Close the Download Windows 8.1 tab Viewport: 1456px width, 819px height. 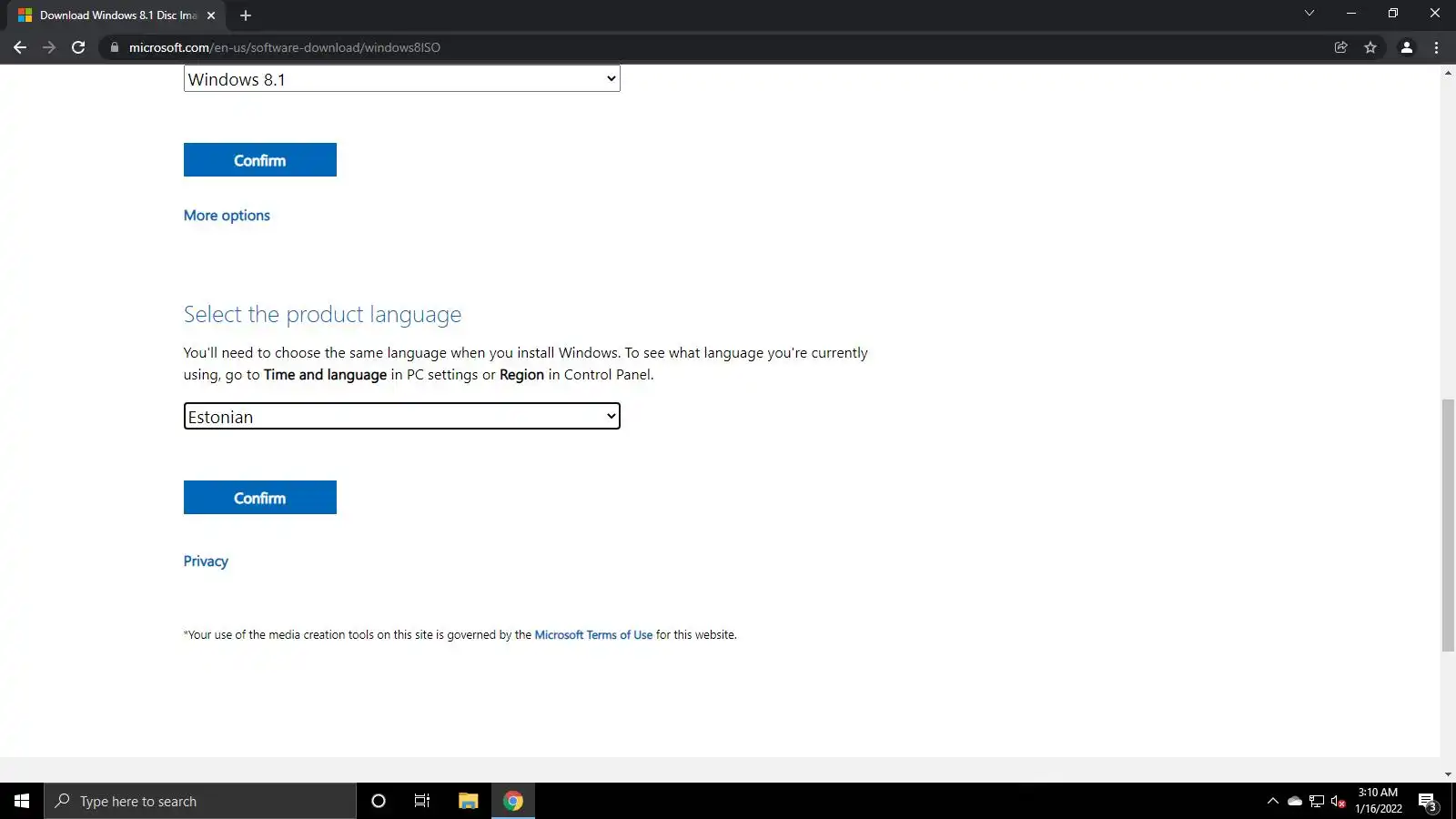point(211,15)
